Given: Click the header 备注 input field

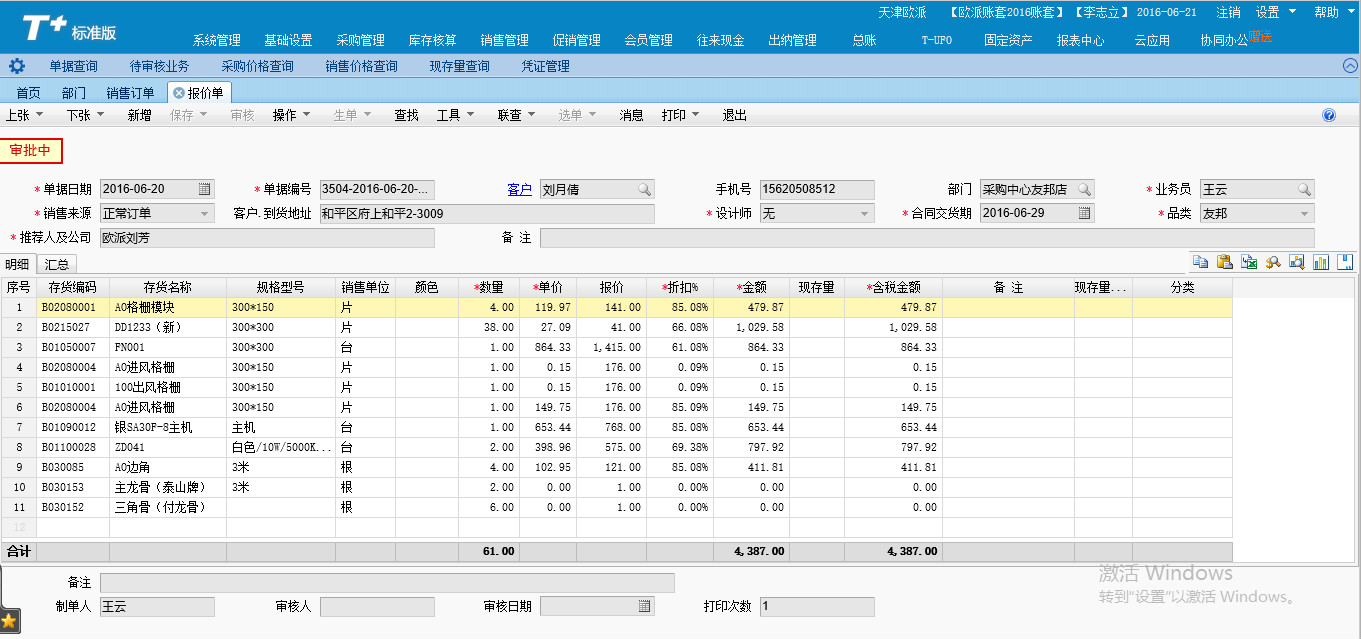Looking at the screenshot, I should [x=927, y=237].
